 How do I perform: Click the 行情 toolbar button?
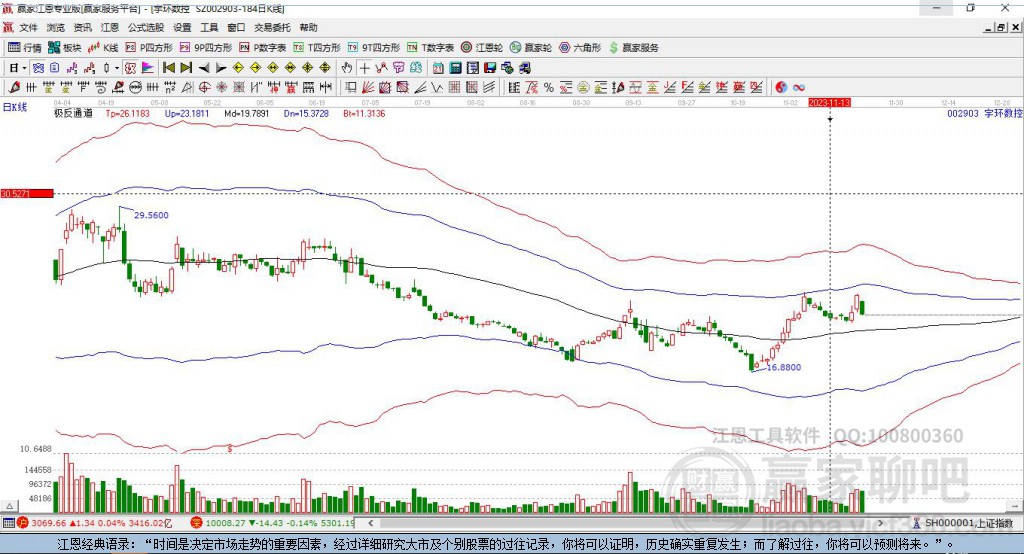tap(25, 48)
